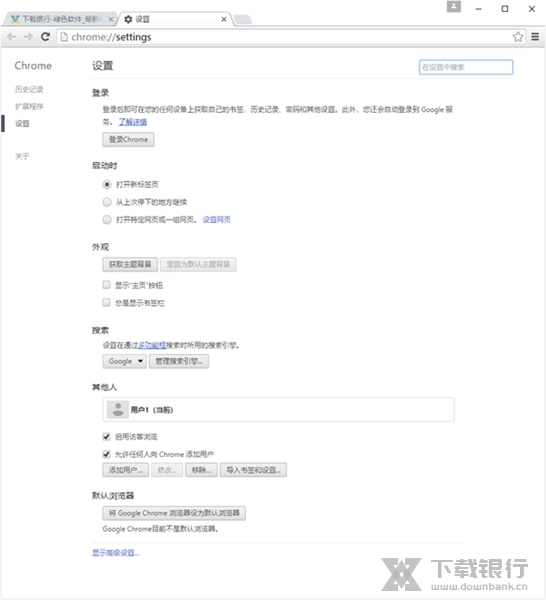
Task: Open 历史记录 in the sidebar
Action: [29, 89]
